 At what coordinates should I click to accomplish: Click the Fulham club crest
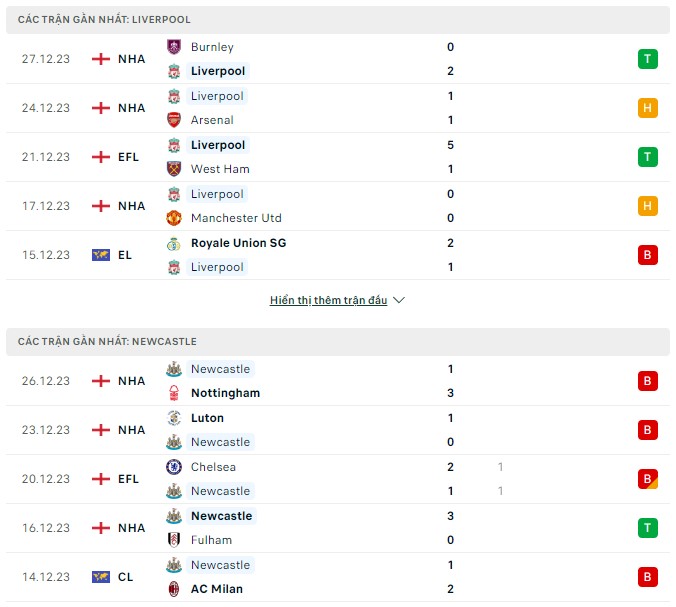pos(174,540)
